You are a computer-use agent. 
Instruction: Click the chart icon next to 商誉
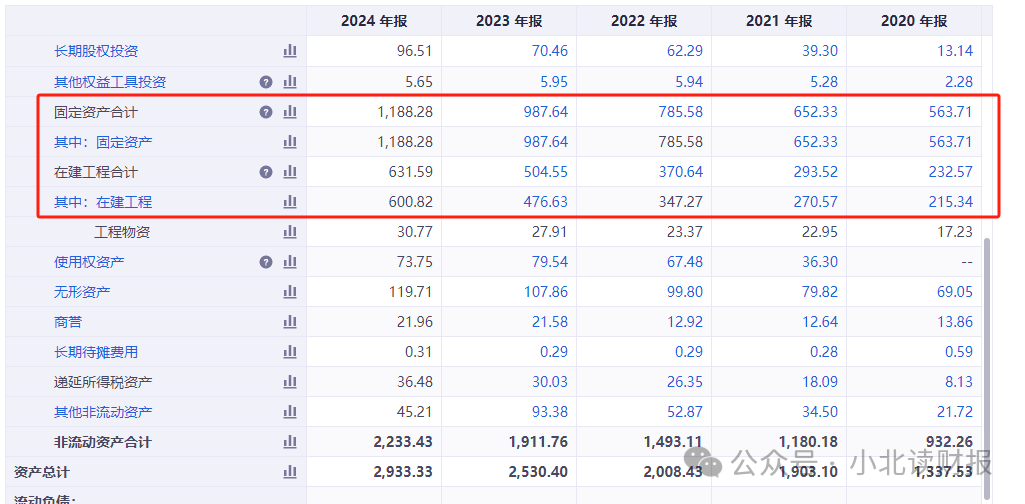(x=290, y=322)
